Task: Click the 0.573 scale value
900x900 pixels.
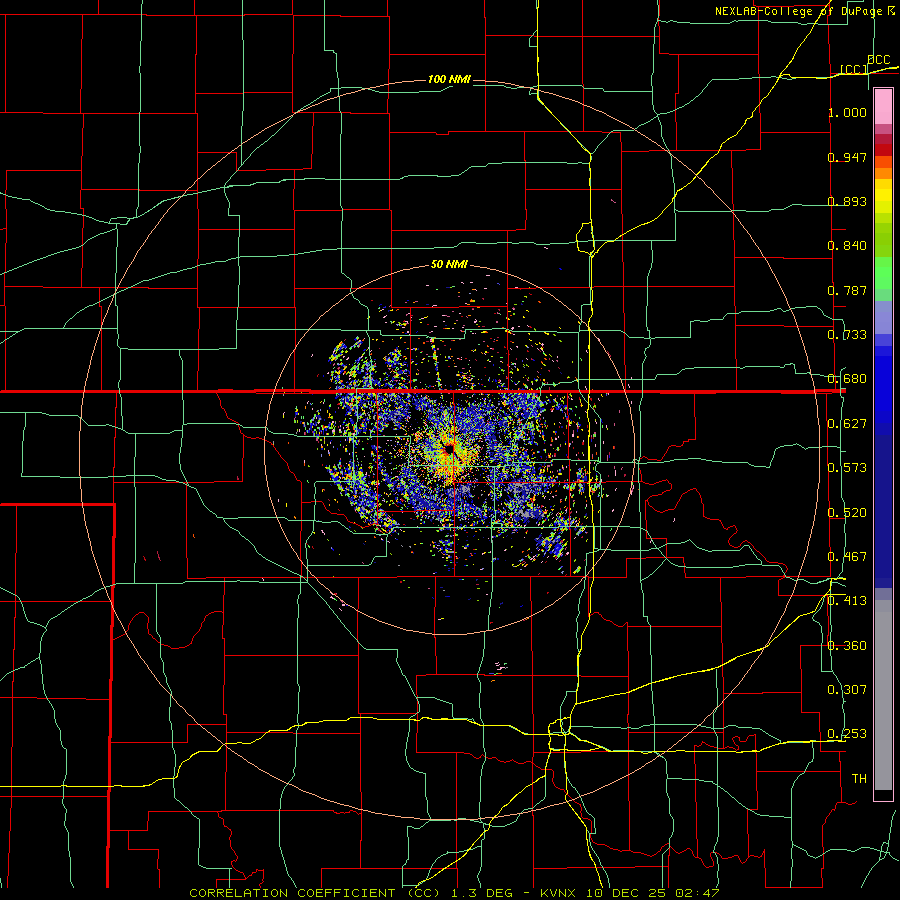Action: (847, 468)
